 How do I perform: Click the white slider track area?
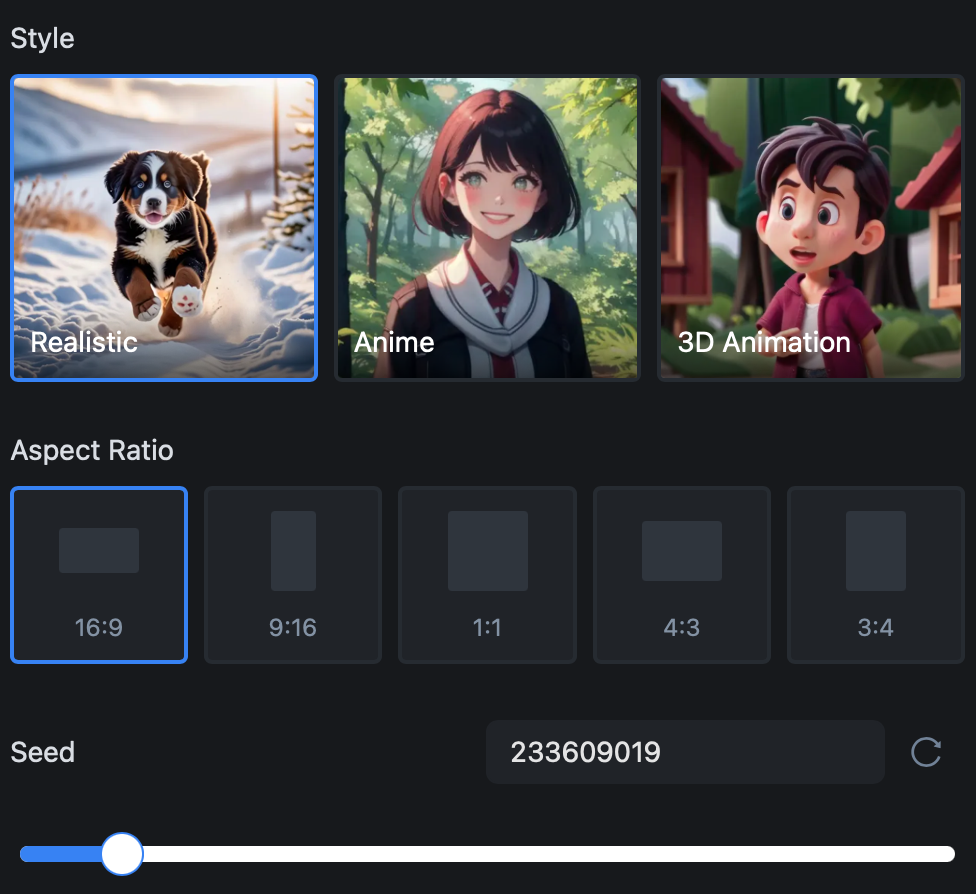[548, 854]
